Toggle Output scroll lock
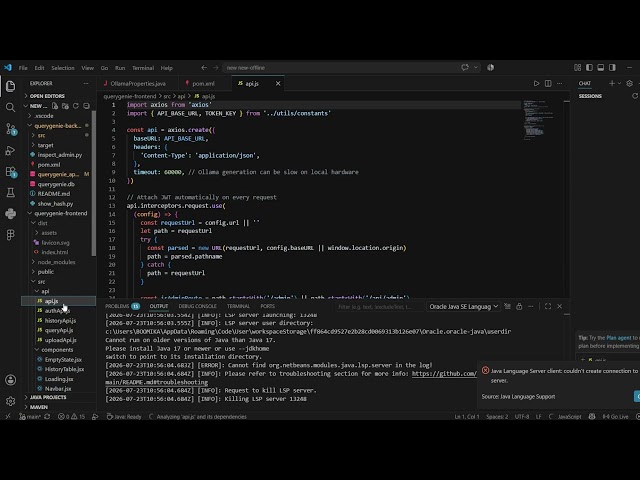 [519, 306]
